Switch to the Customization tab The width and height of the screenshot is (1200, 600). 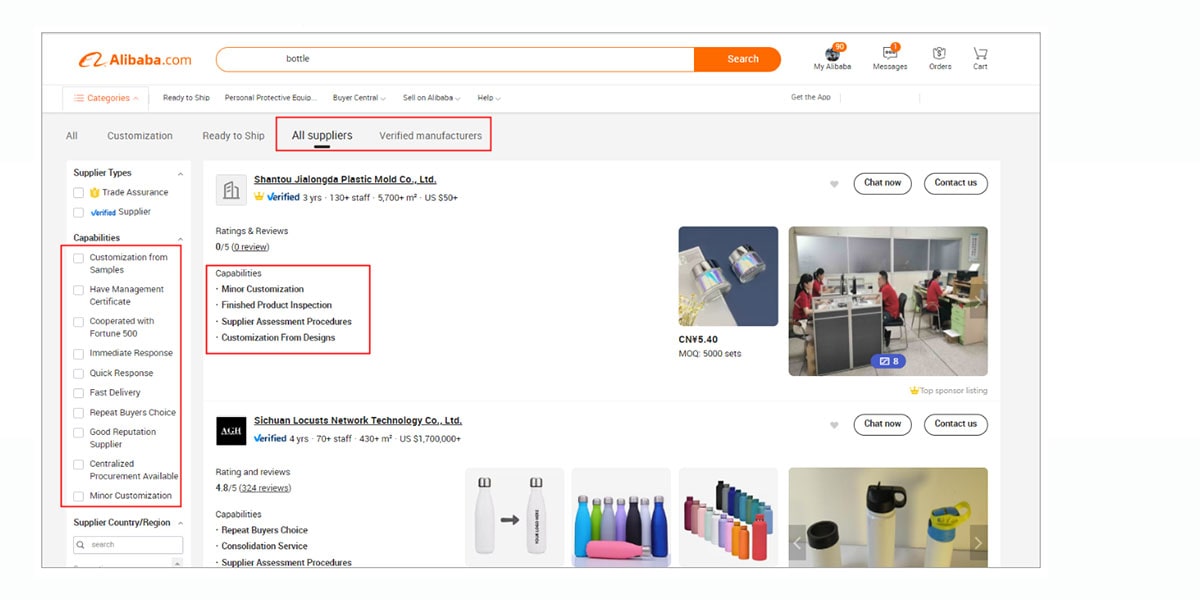click(140, 136)
